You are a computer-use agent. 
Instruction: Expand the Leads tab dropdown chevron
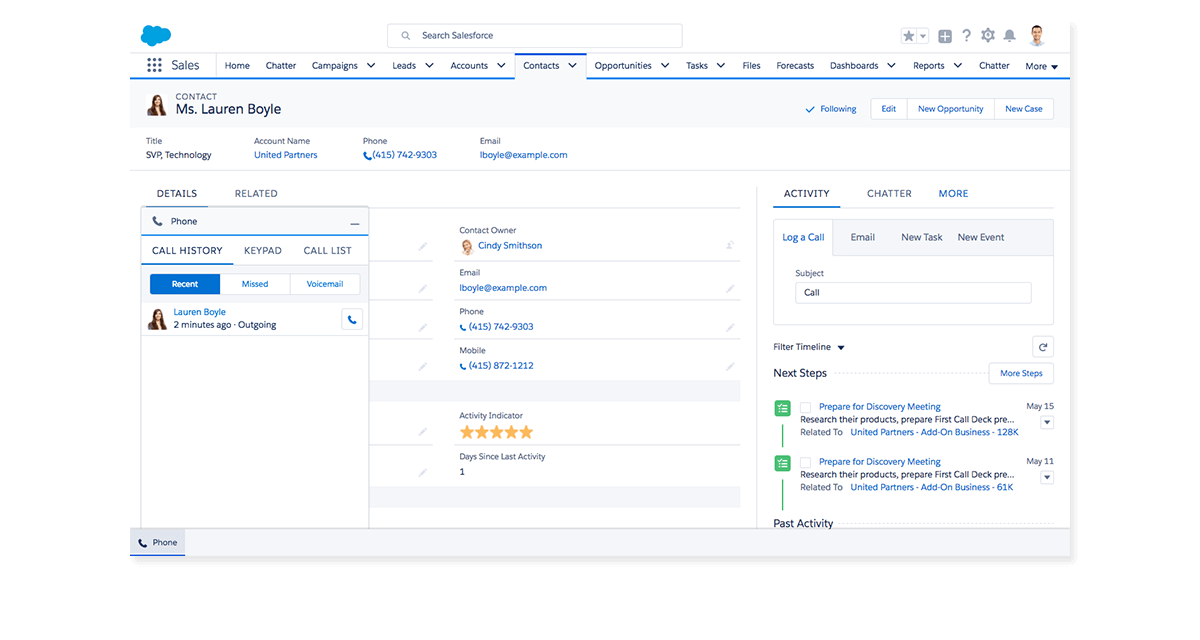tap(429, 66)
